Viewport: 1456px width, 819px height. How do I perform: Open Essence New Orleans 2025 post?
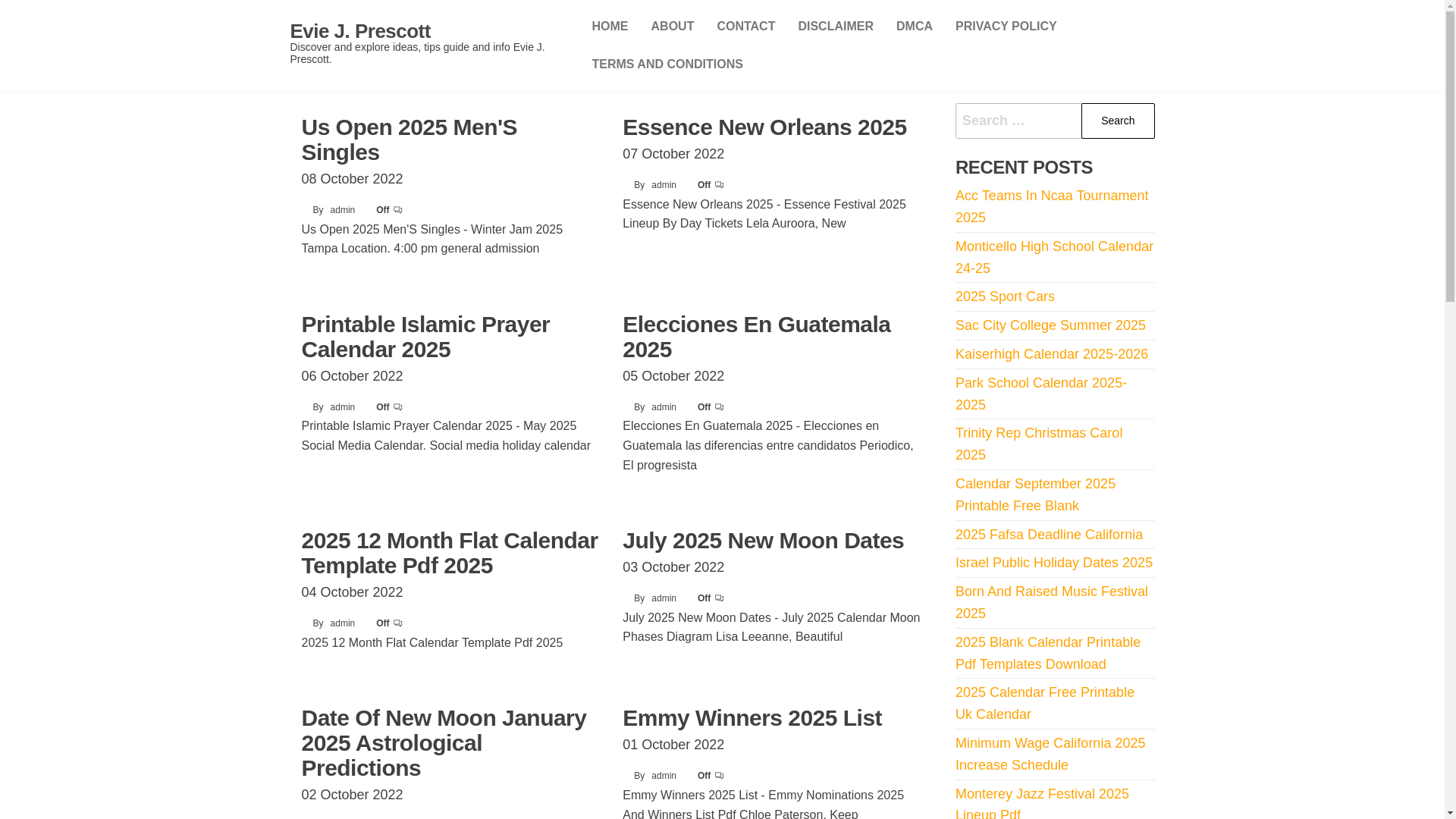pyautogui.click(x=764, y=127)
